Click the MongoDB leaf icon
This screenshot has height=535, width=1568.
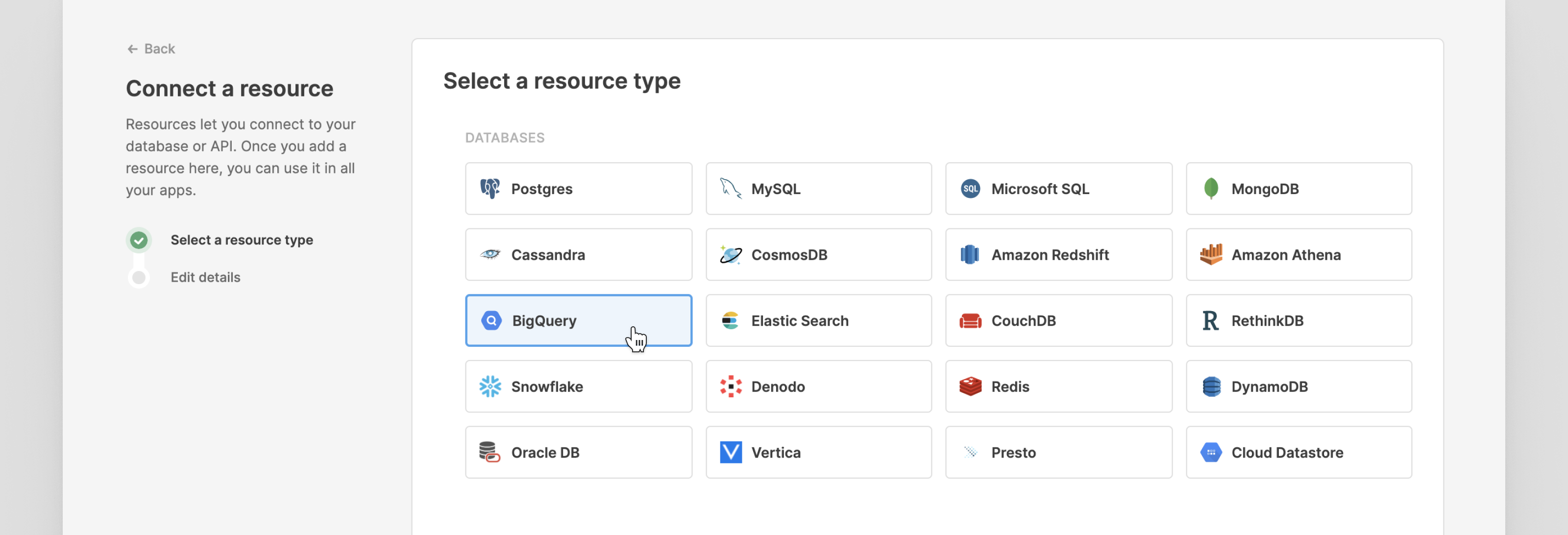(1210, 189)
